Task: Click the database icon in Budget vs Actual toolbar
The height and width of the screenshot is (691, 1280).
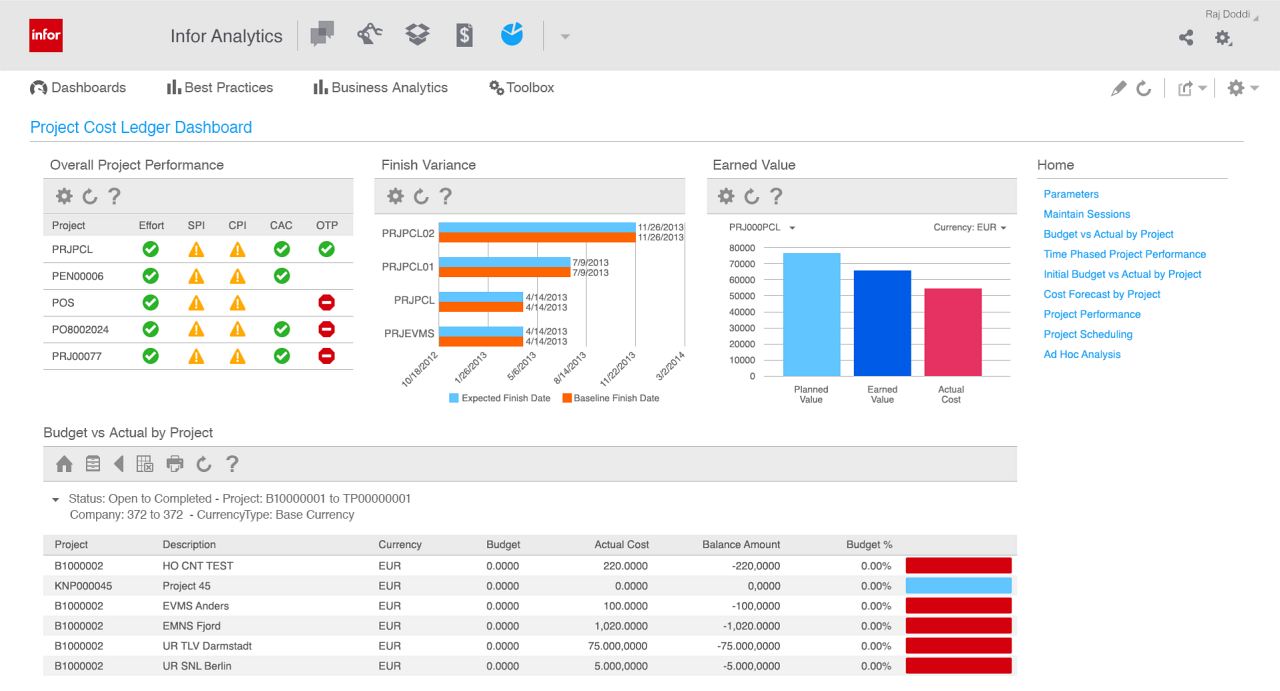Action: [93, 464]
